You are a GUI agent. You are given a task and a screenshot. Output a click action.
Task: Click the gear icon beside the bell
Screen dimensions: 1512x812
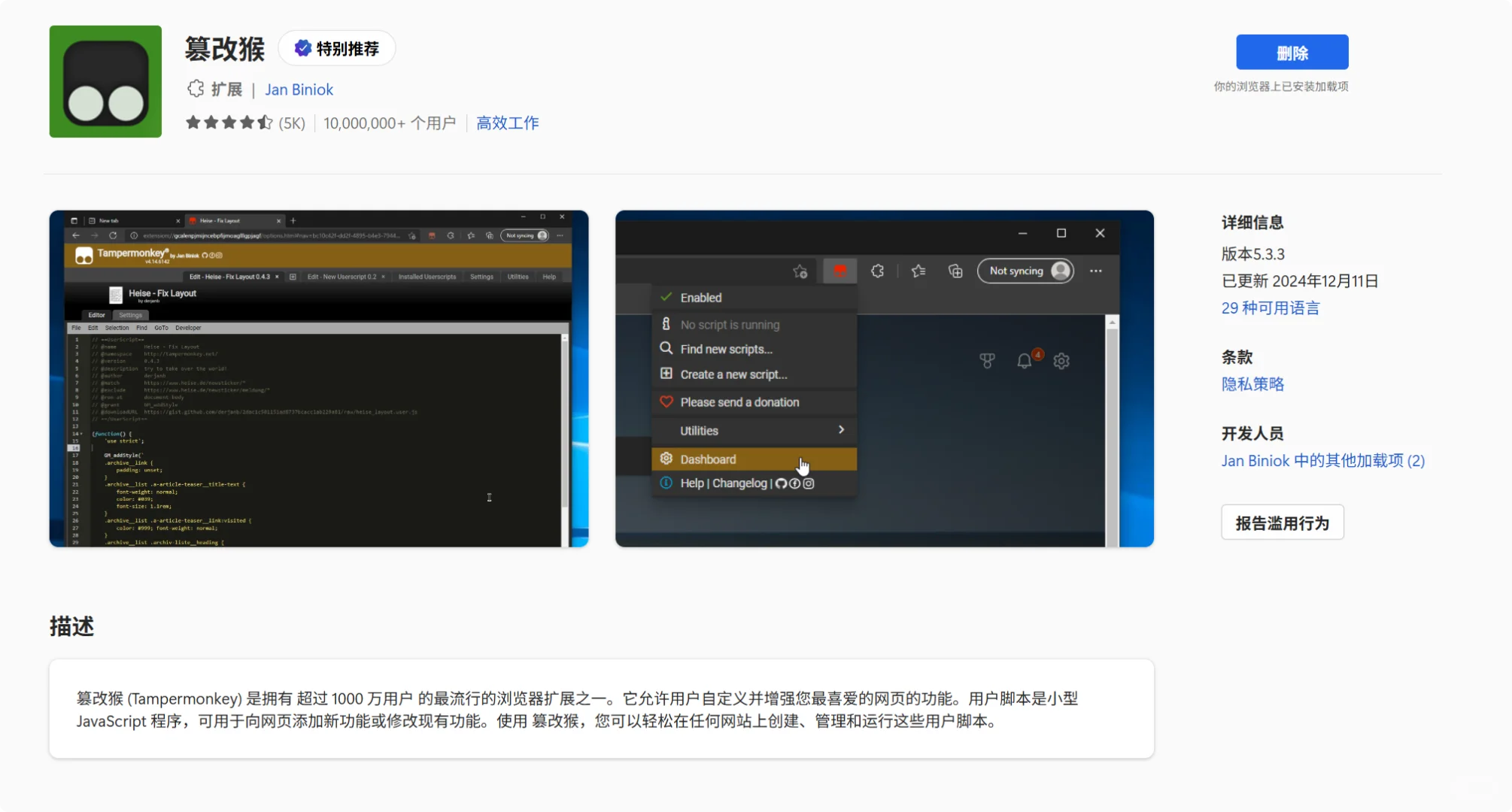click(x=1061, y=361)
